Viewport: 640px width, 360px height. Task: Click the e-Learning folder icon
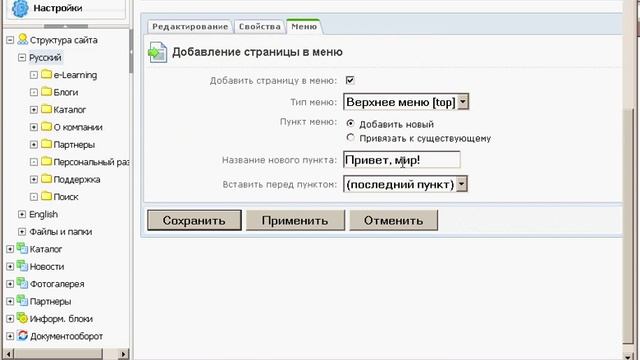pyautogui.click(x=47, y=74)
